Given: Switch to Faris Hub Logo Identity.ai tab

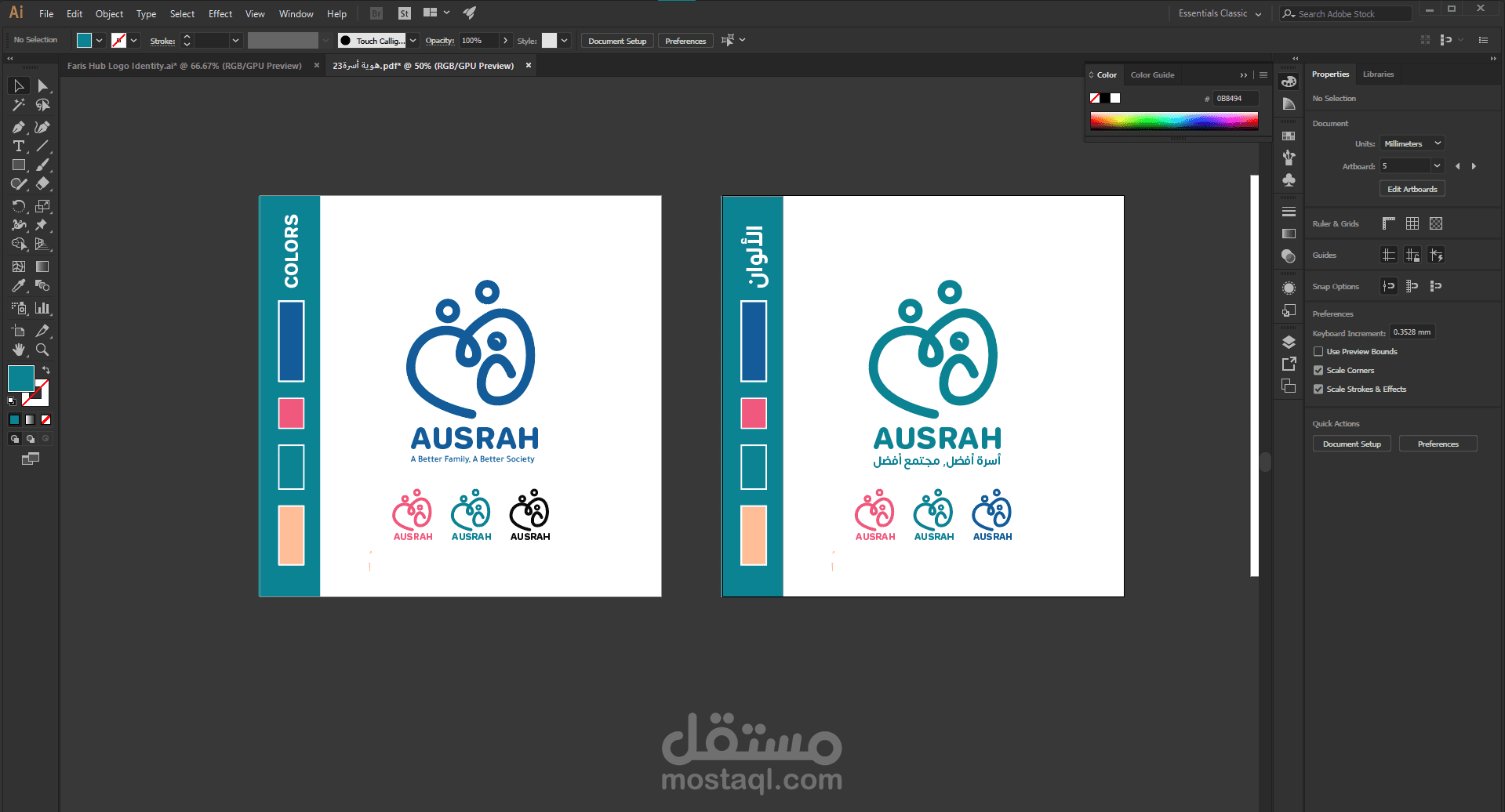Looking at the screenshot, I should (x=184, y=66).
